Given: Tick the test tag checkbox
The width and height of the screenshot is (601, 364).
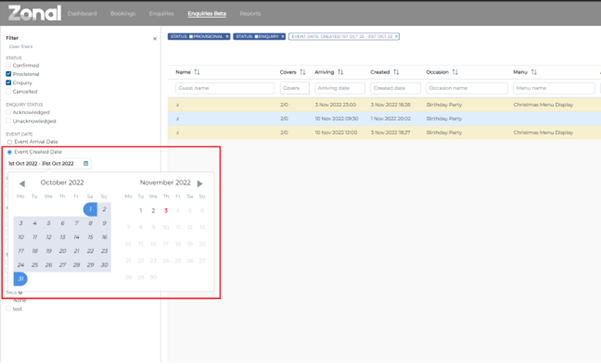Looking at the screenshot, I should (8, 309).
